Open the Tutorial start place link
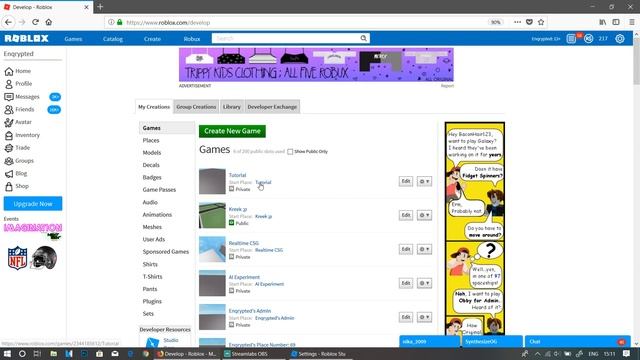This screenshot has width=640, height=360. [263, 182]
